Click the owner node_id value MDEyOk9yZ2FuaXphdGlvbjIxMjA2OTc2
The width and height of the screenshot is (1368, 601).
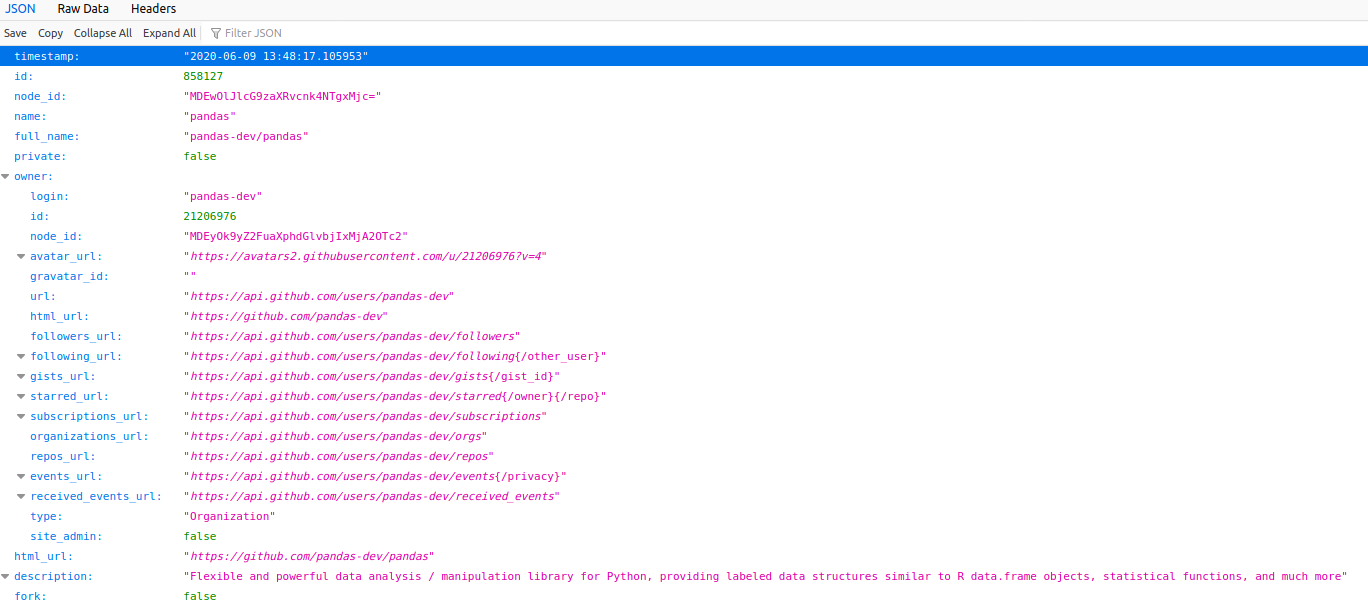coord(296,236)
